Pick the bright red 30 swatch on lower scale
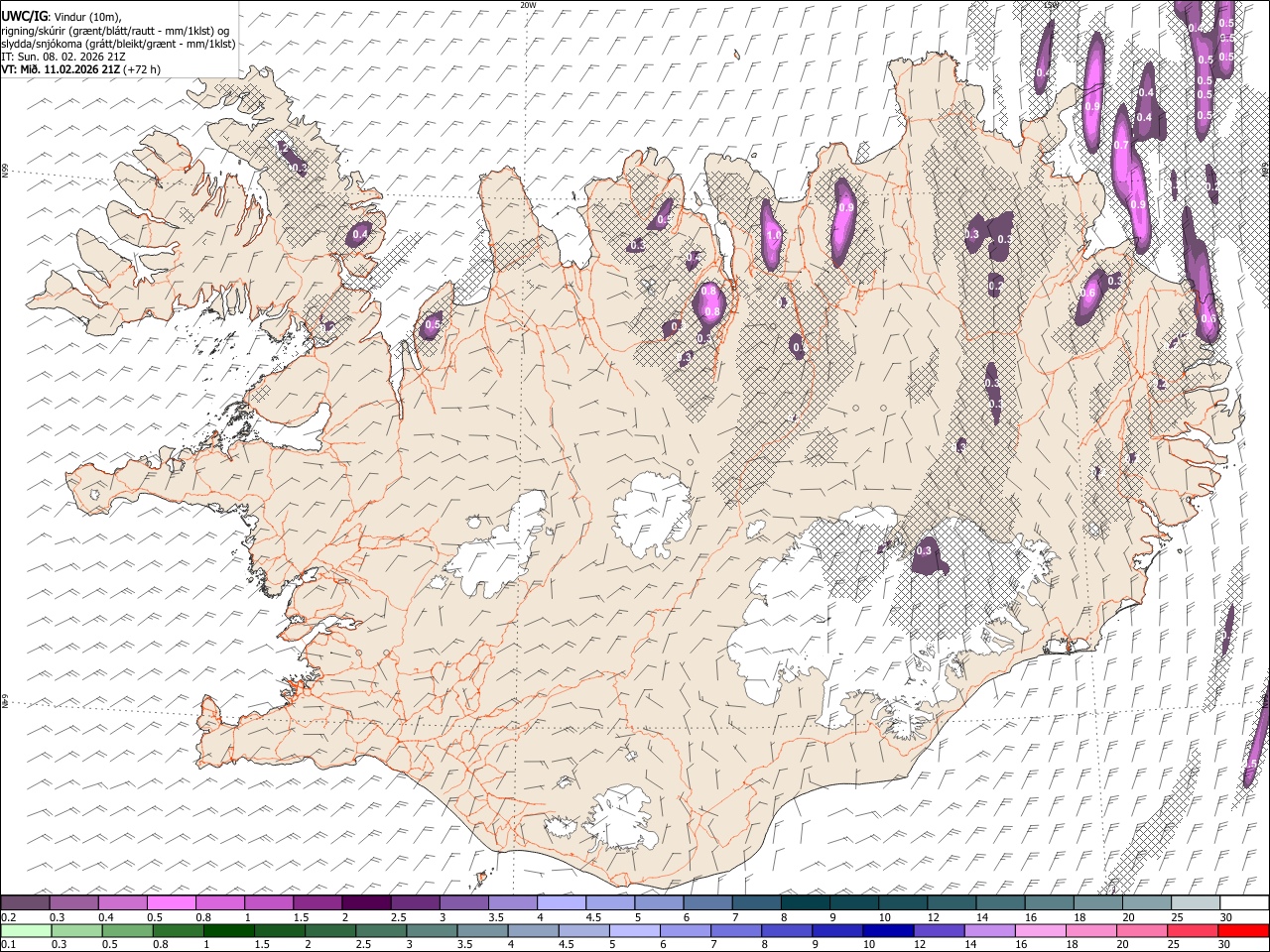The height and width of the screenshot is (952, 1270). coord(1242,930)
